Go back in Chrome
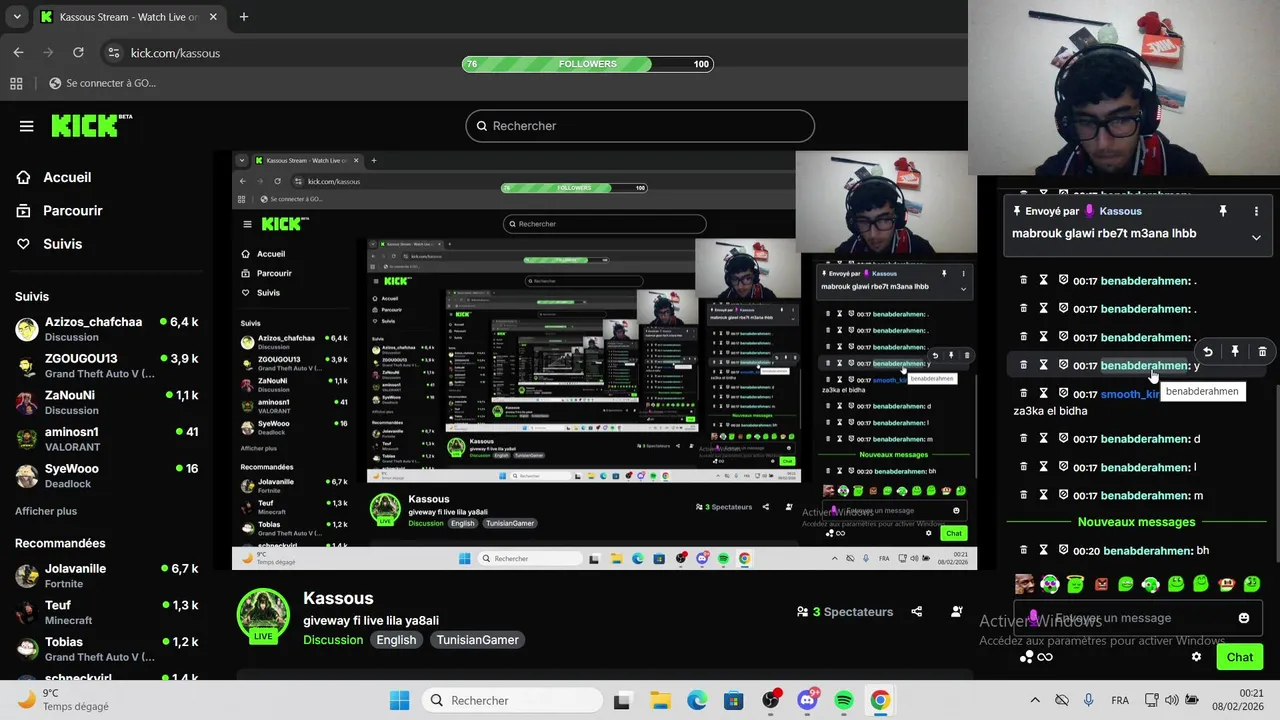 [18, 52]
